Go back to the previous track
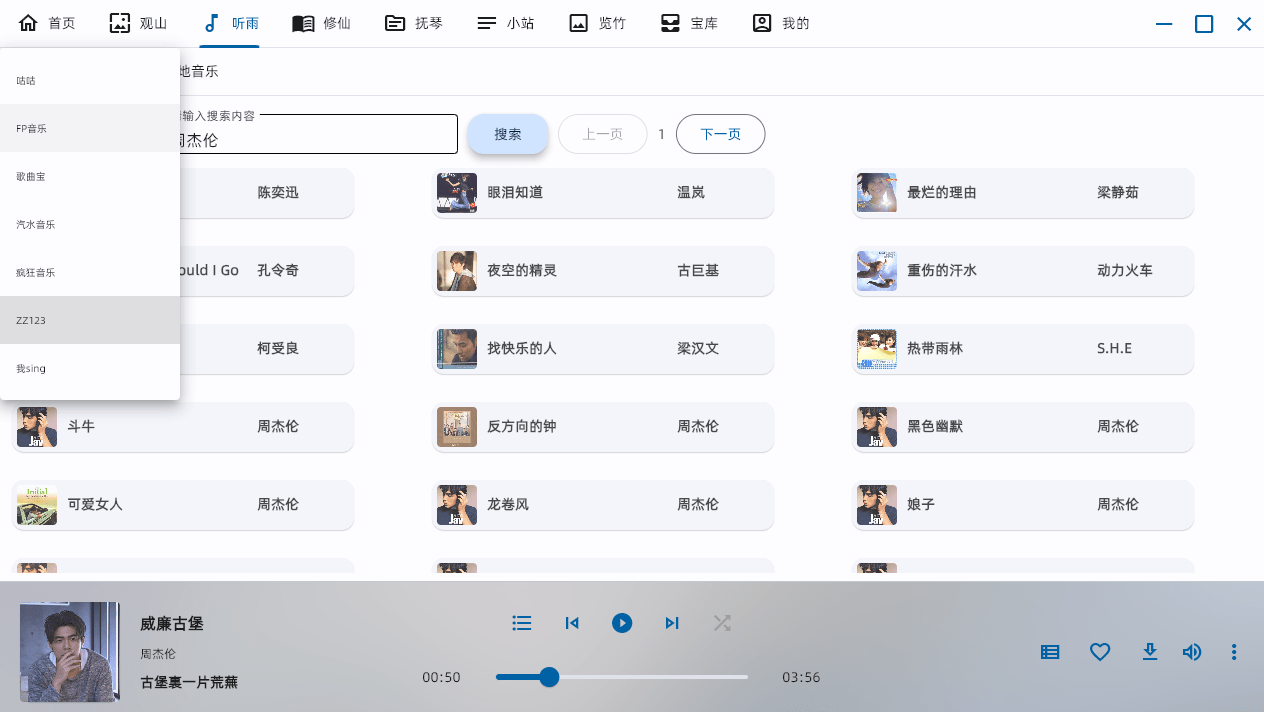 (x=572, y=622)
